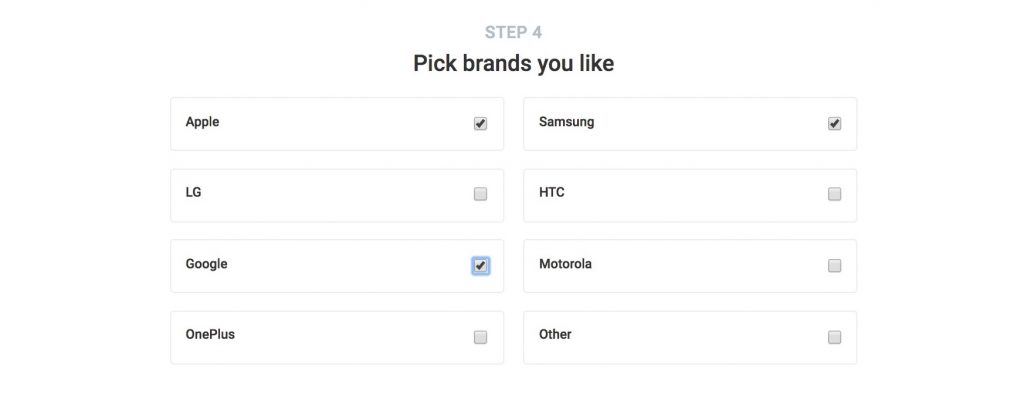This screenshot has height=394, width=1024.
Task: Click the Other brand label text
Action: [555, 335]
